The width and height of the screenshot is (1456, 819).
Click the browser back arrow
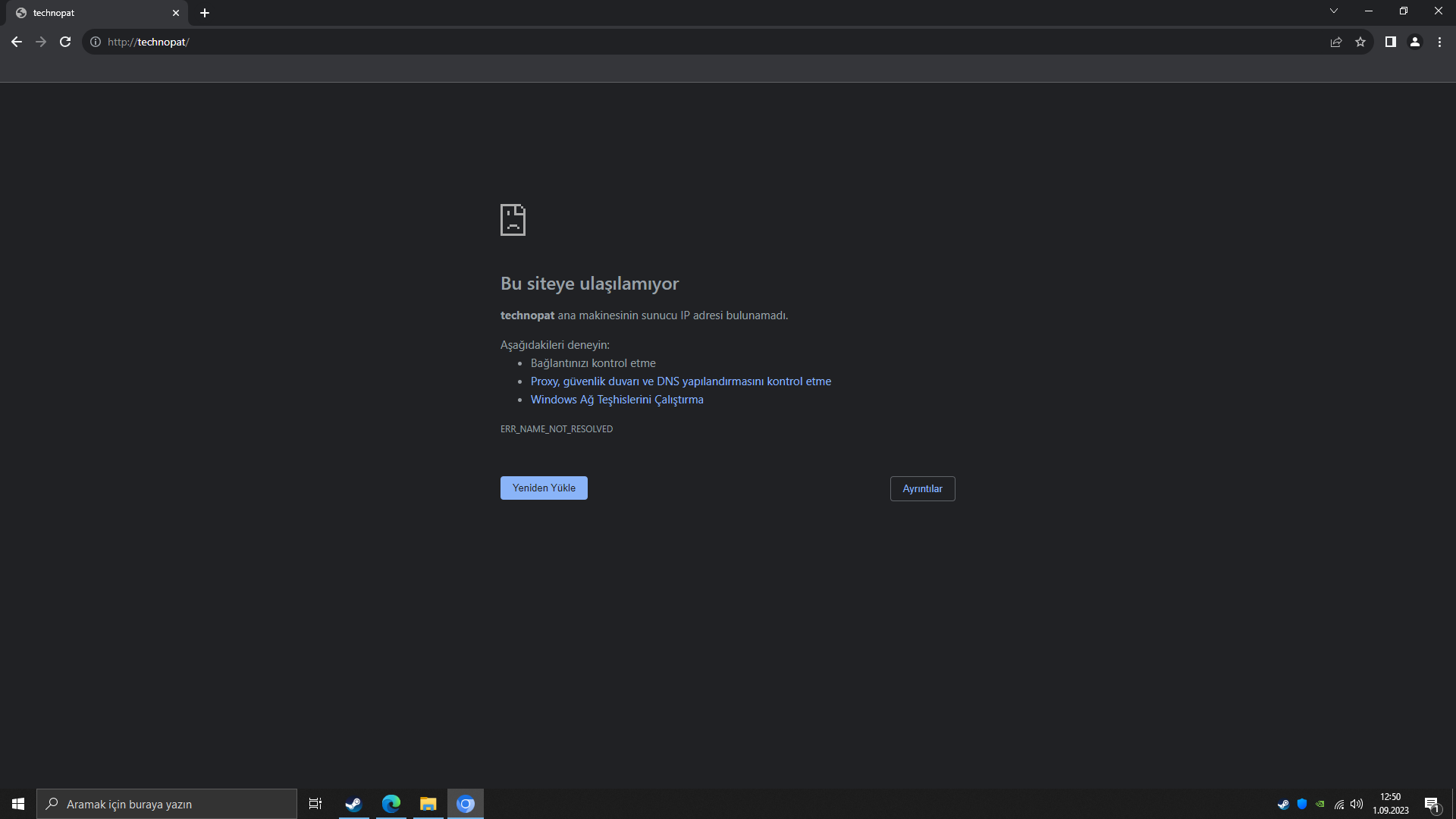pyautogui.click(x=17, y=42)
